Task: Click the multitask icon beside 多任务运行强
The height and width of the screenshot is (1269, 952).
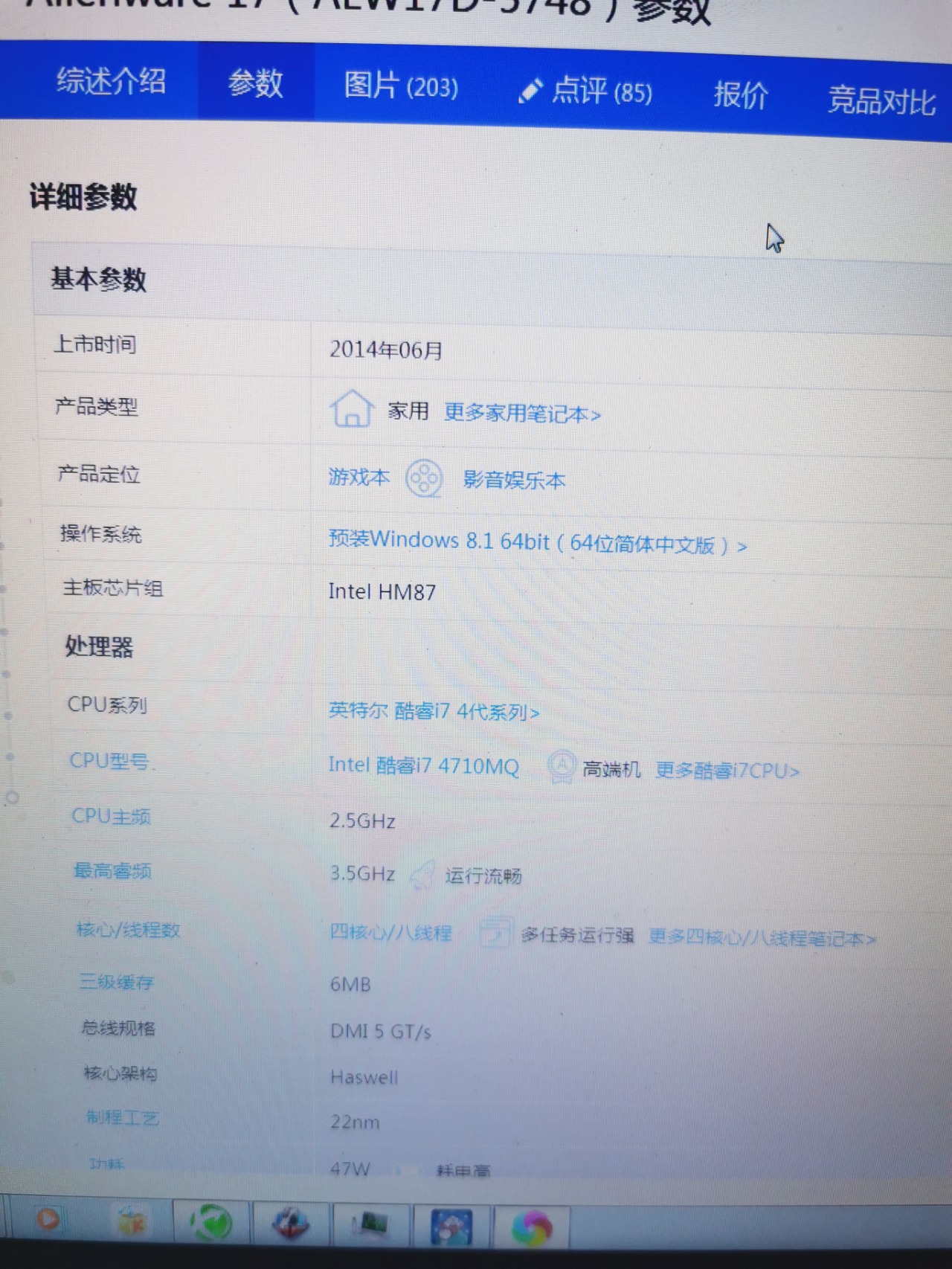Action: pyautogui.click(x=495, y=933)
